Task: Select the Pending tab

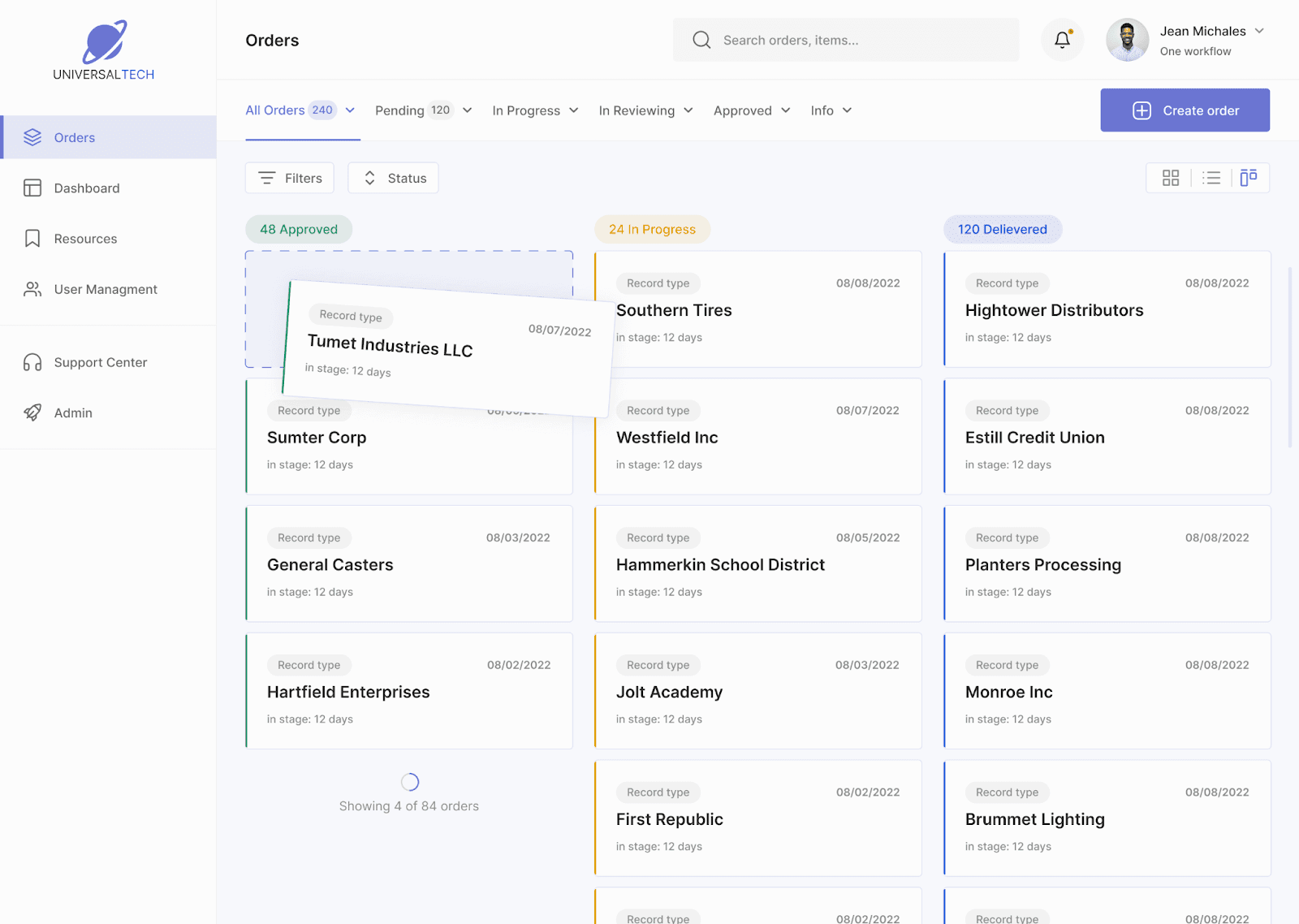Action: (x=424, y=110)
